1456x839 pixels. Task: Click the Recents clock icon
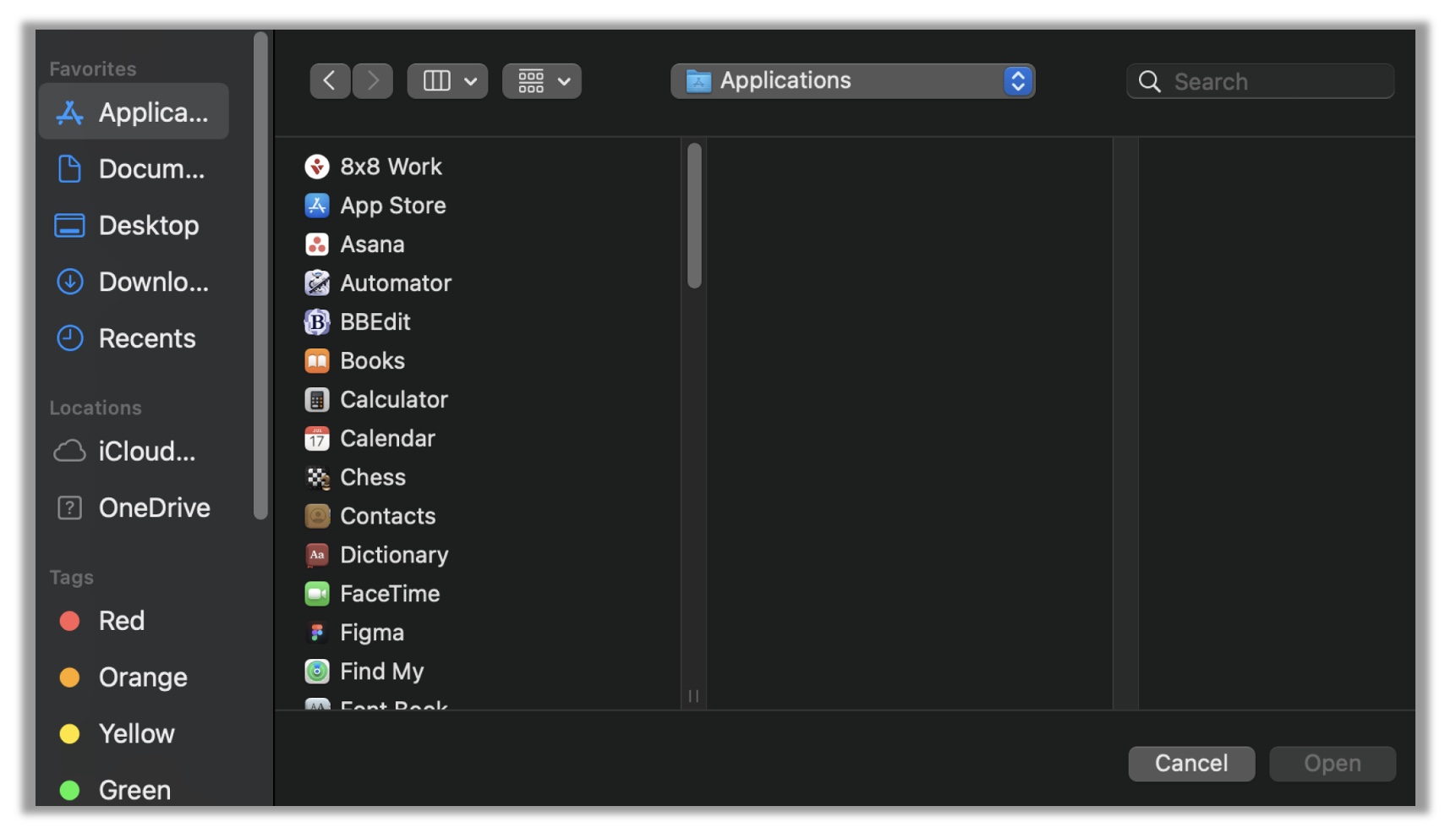pos(69,338)
